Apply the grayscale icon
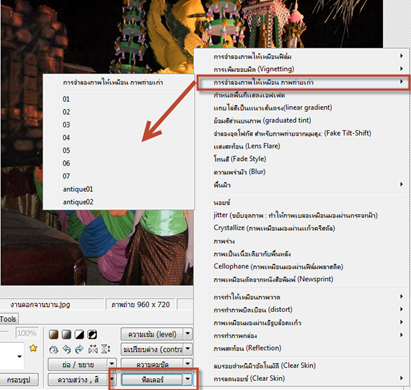411x390 pixels. [x=67, y=334]
